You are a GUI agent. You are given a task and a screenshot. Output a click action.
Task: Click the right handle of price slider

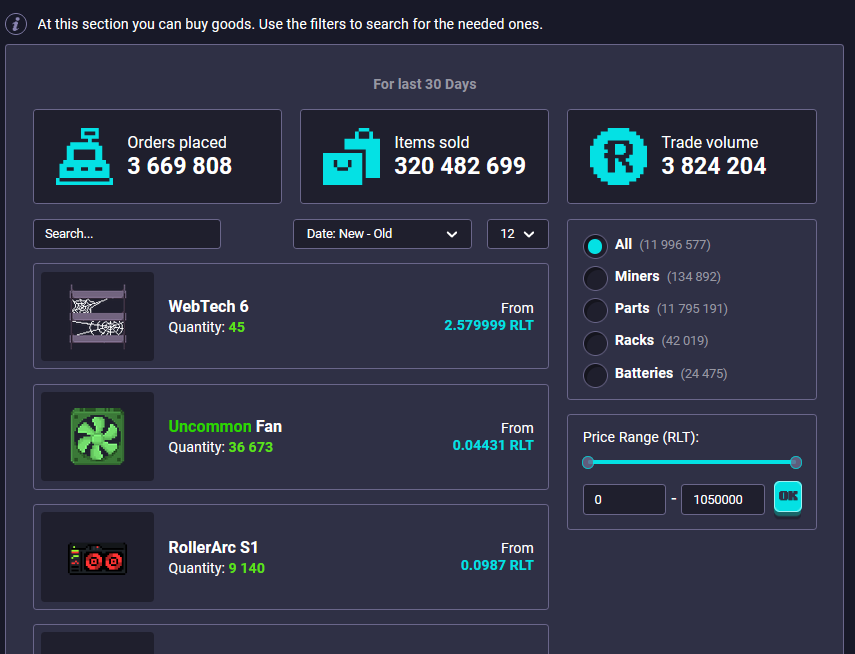(x=796, y=463)
